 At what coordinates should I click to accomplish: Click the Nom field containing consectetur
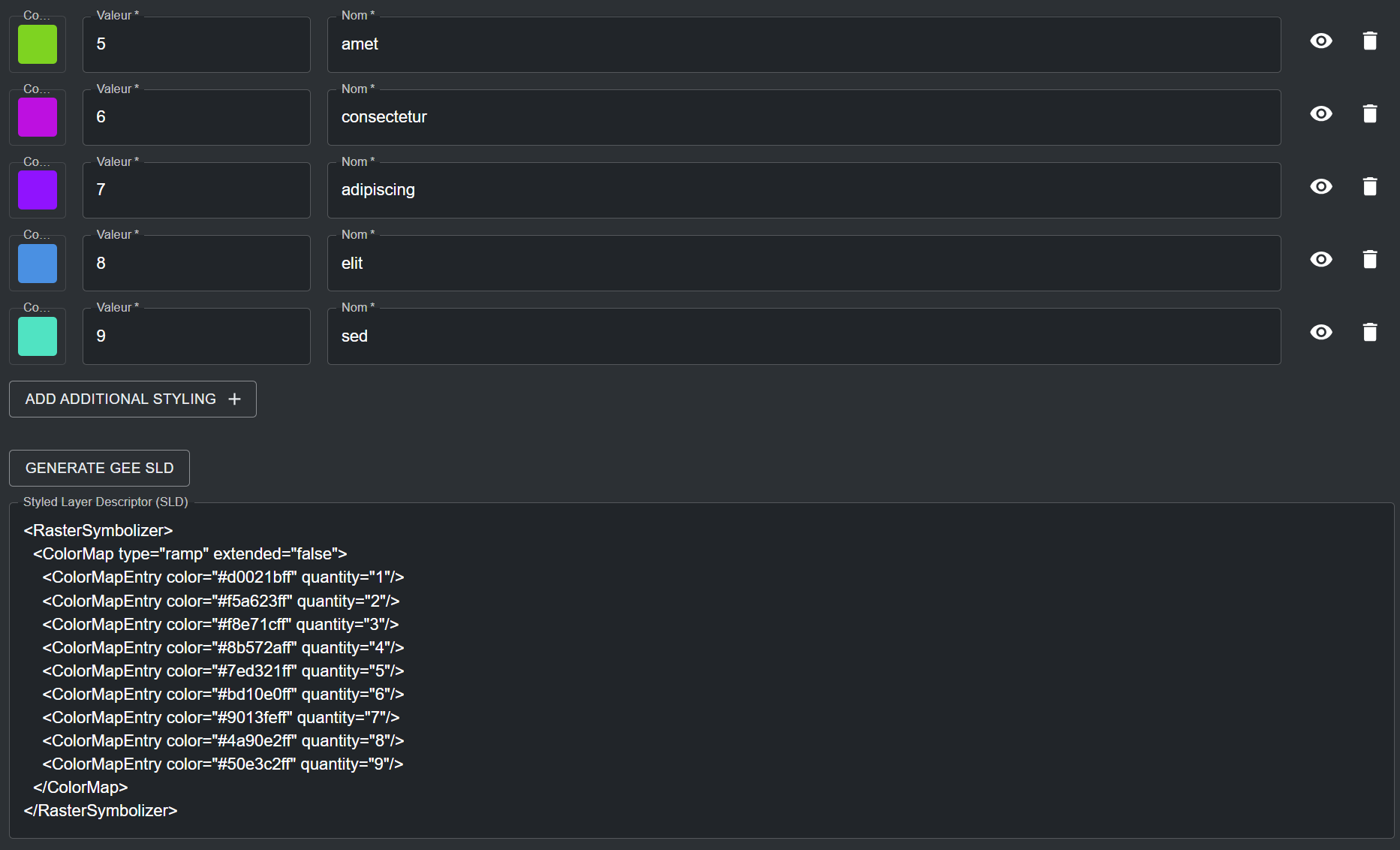tap(803, 117)
